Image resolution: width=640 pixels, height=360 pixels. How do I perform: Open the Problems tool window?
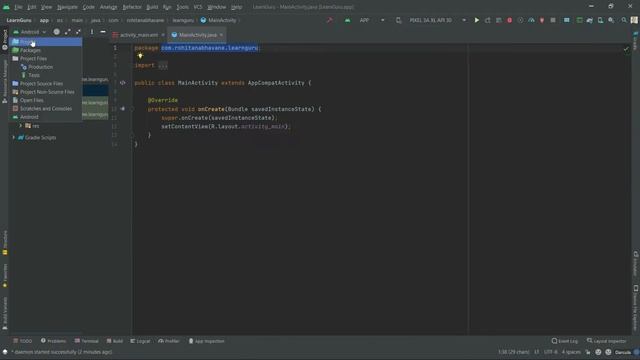coord(53,341)
